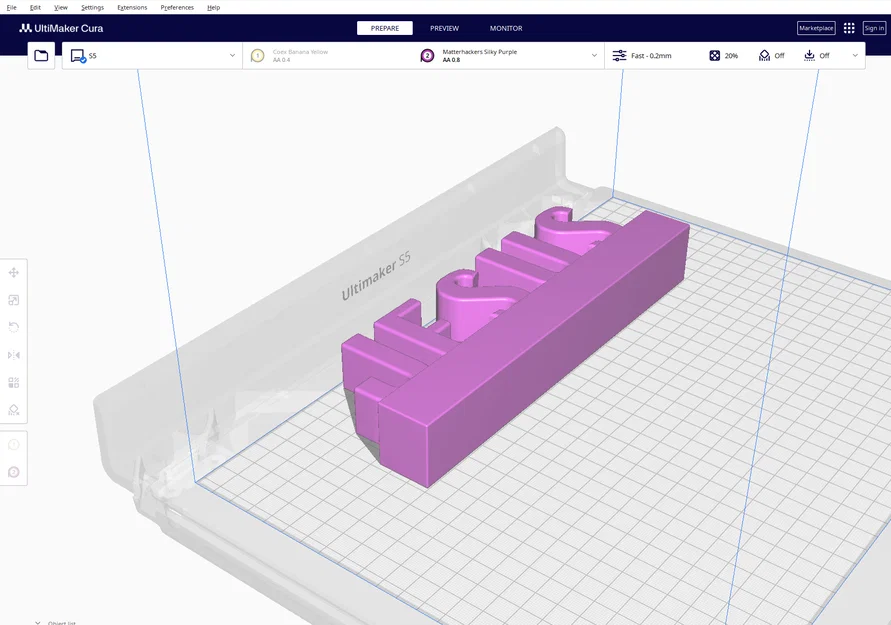
Task: Open file folder icon button
Action: pos(41,56)
